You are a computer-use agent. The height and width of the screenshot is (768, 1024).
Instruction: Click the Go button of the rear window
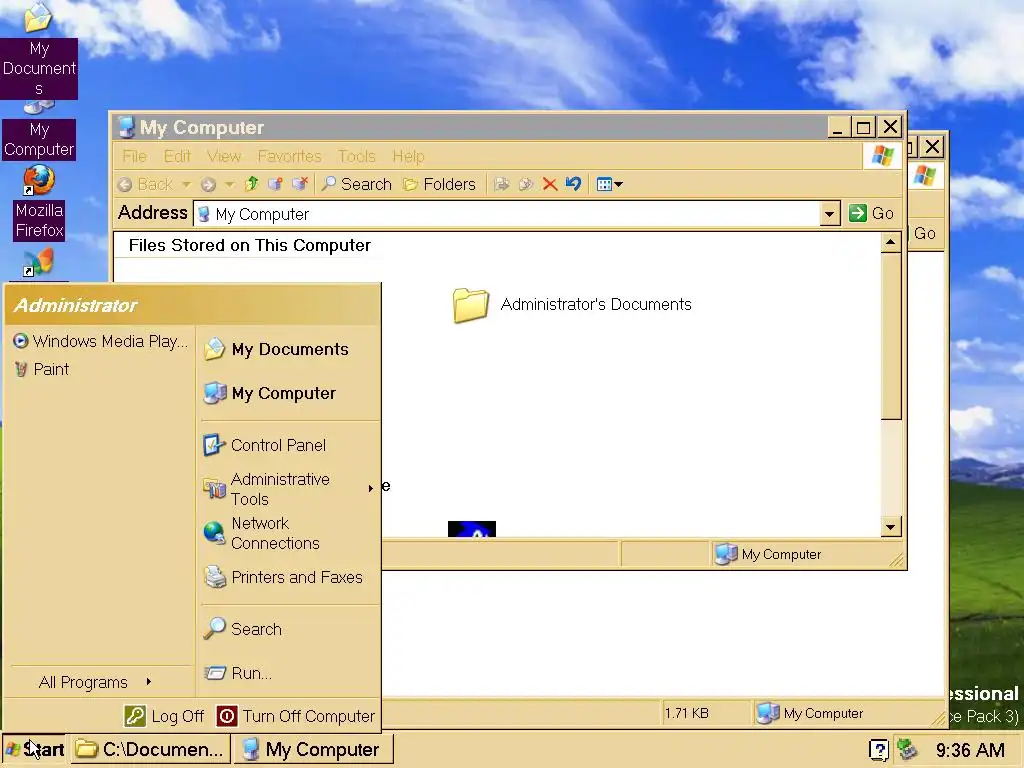[925, 233]
